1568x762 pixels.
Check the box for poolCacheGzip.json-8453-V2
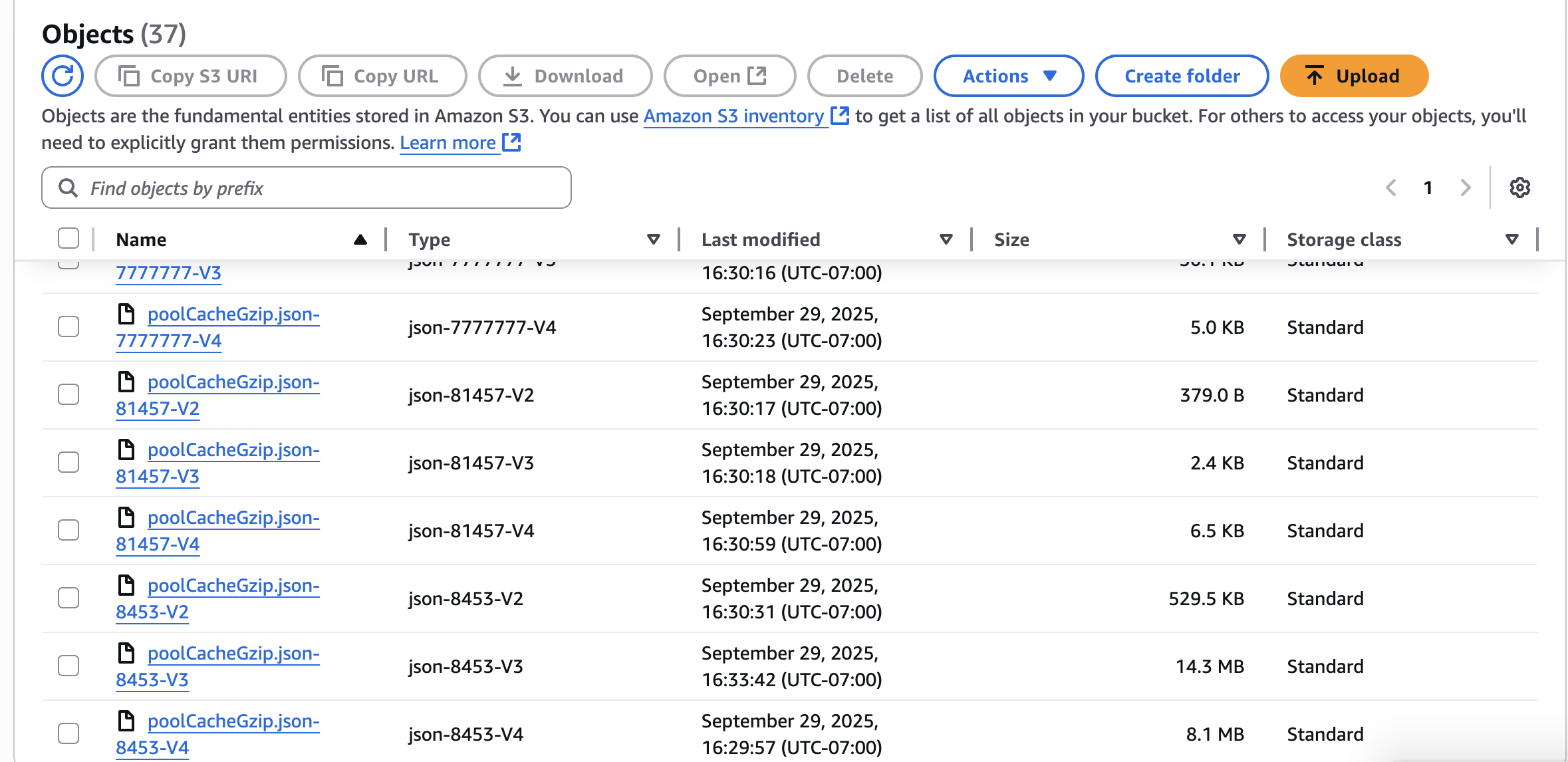[68, 598]
